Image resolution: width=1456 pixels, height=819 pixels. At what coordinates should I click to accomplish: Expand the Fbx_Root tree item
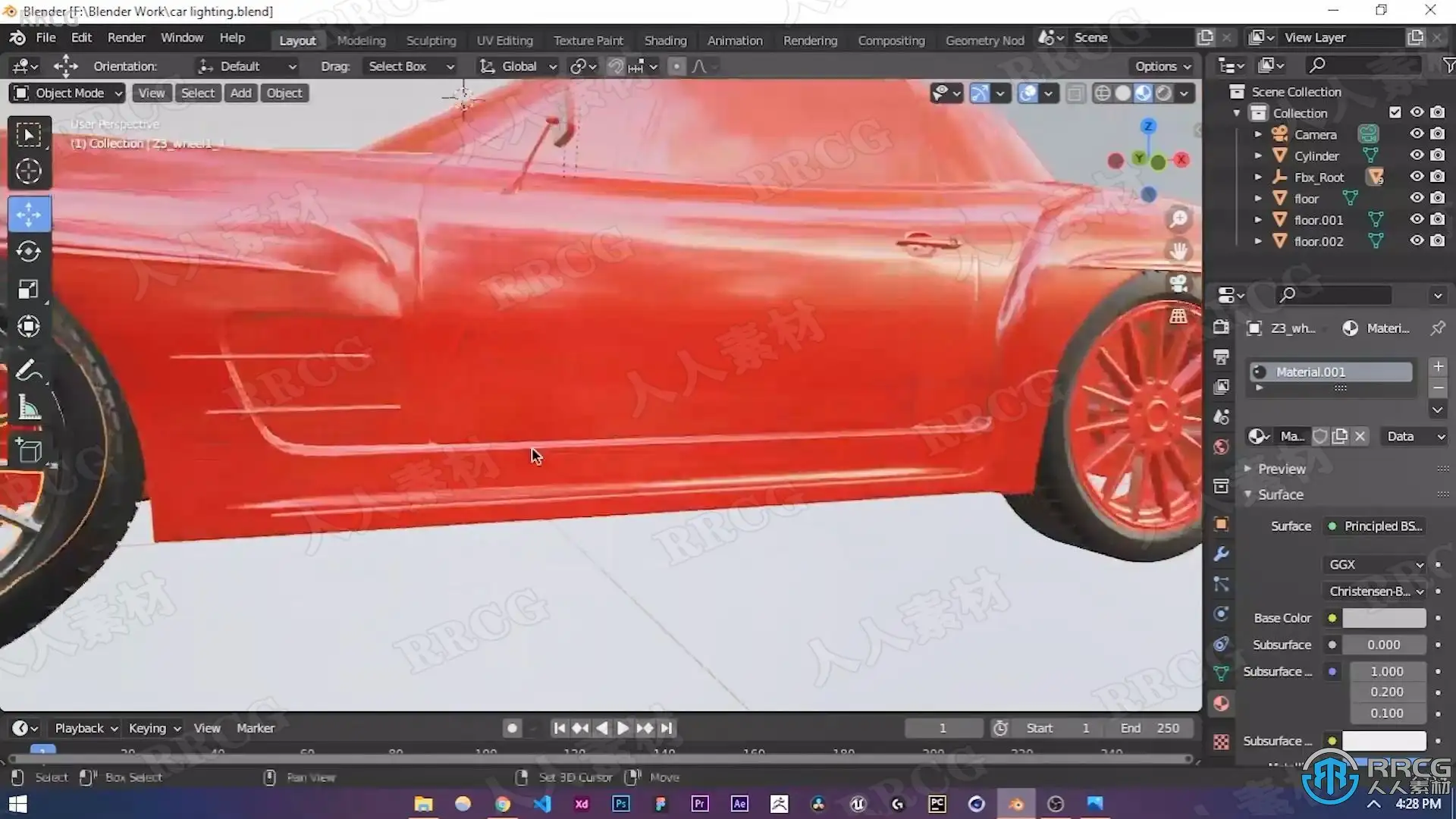click(1258, 177)
